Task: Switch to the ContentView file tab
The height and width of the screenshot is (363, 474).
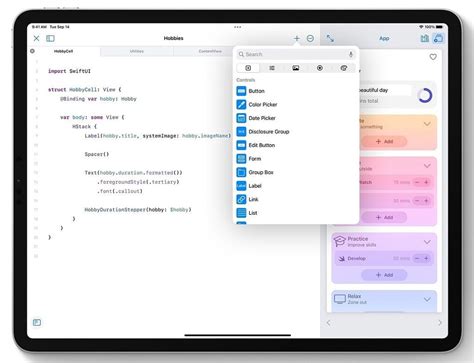Action: [210, 51]
